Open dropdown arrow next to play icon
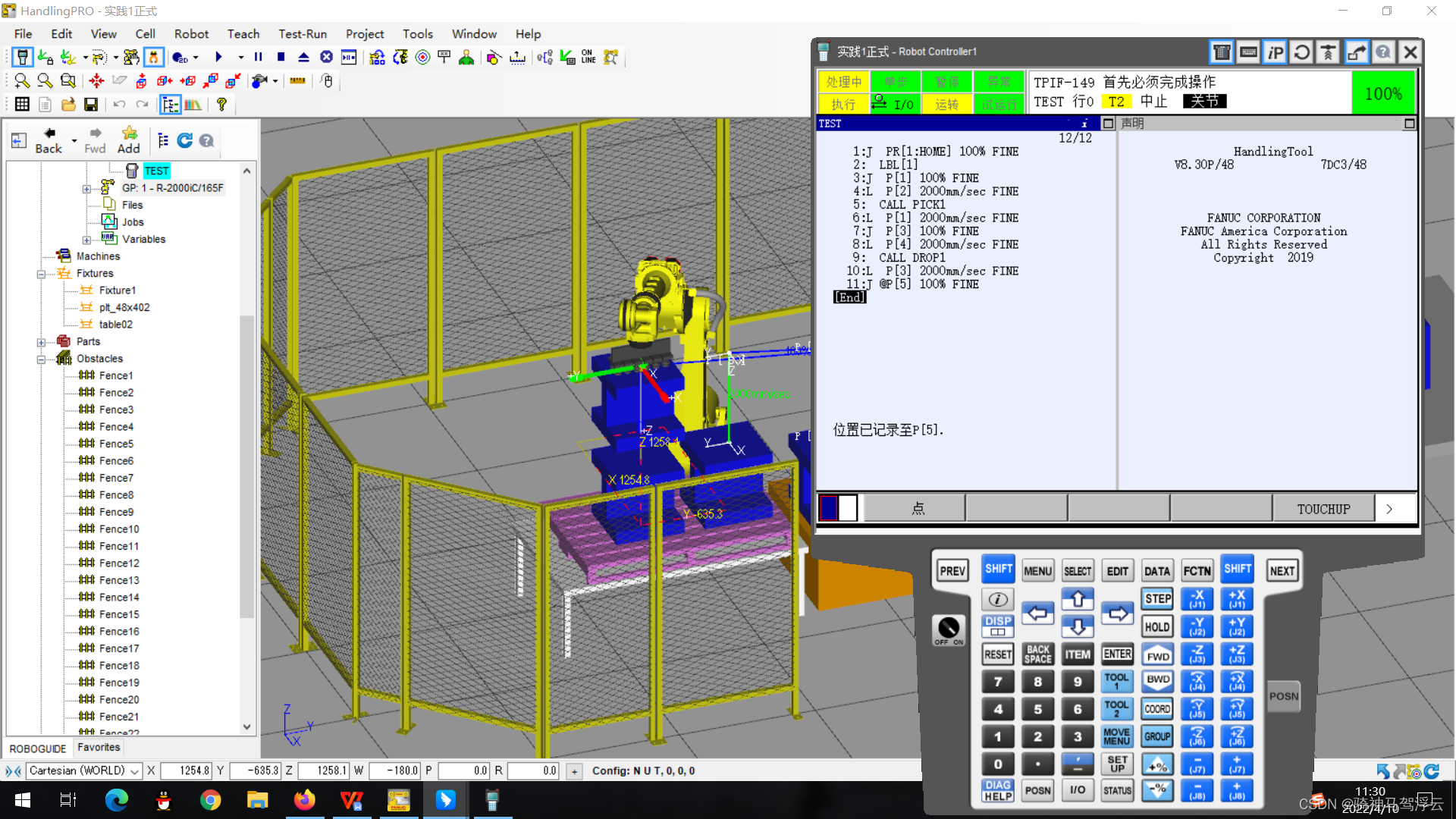 click(x=241, y=57)
